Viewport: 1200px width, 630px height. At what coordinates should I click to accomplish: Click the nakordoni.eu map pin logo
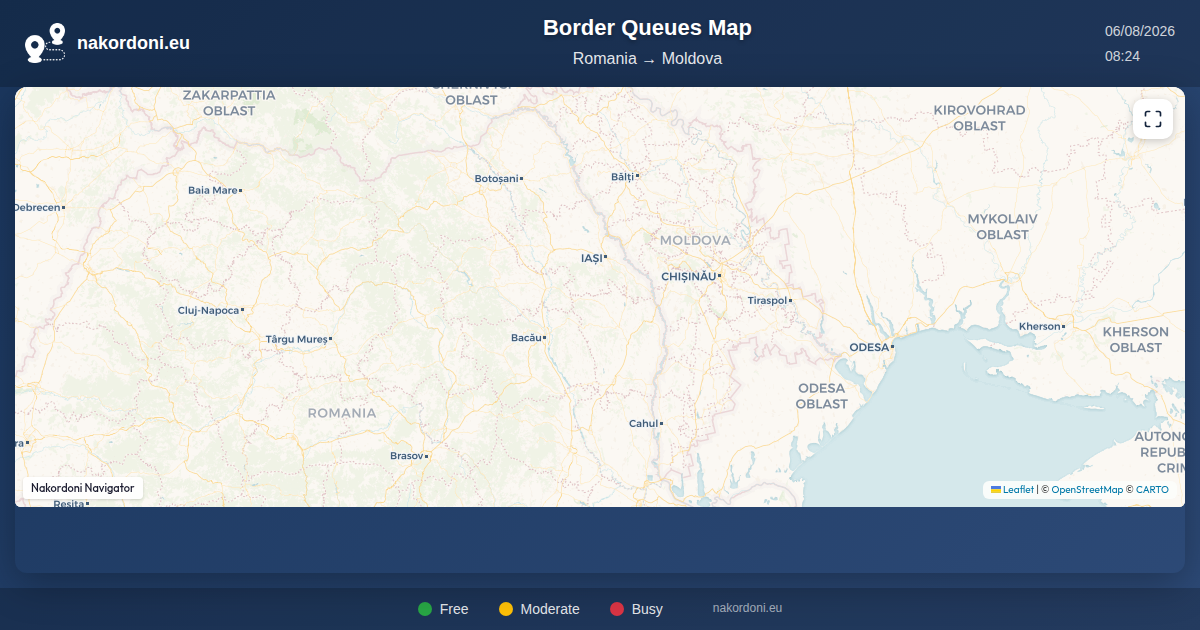coord(45,43)
